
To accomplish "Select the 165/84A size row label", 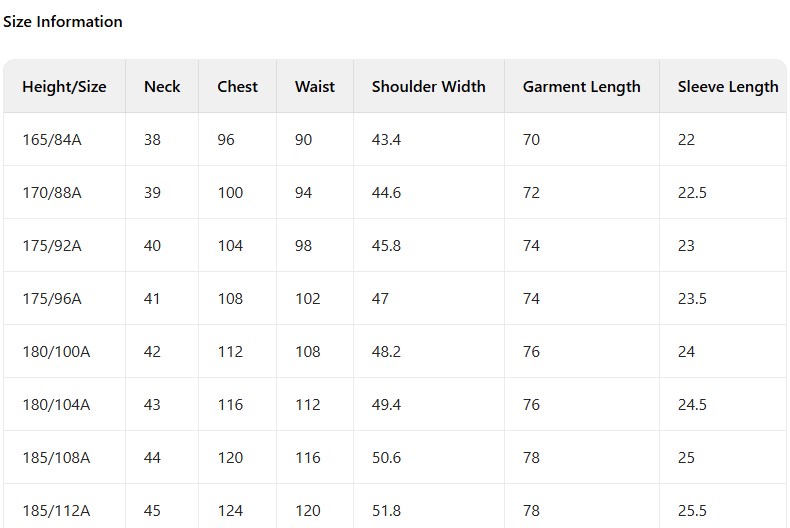I will point(52,140).
